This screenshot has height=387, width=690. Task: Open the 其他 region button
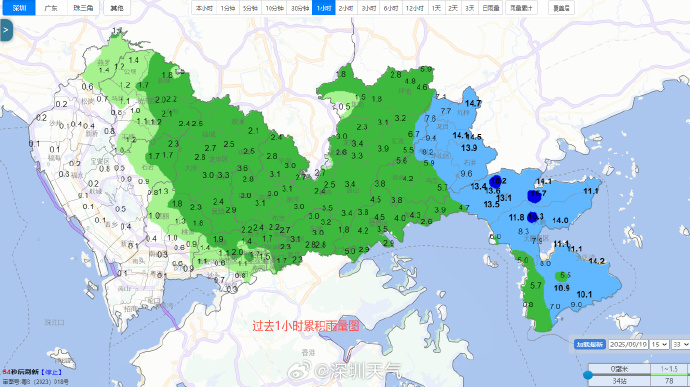pyautogui.click(x=117, y=8)
